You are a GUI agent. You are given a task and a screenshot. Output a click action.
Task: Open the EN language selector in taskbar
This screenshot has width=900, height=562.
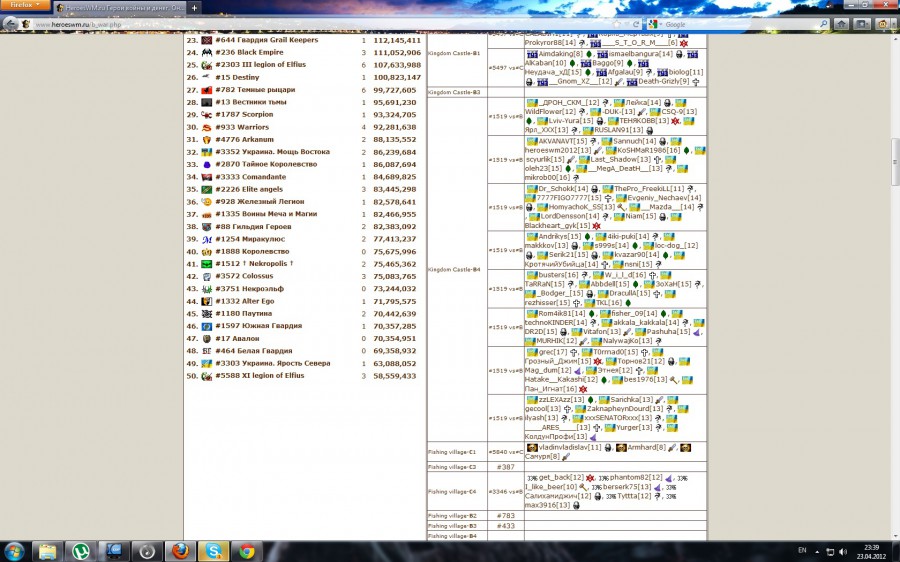point(801,551)
